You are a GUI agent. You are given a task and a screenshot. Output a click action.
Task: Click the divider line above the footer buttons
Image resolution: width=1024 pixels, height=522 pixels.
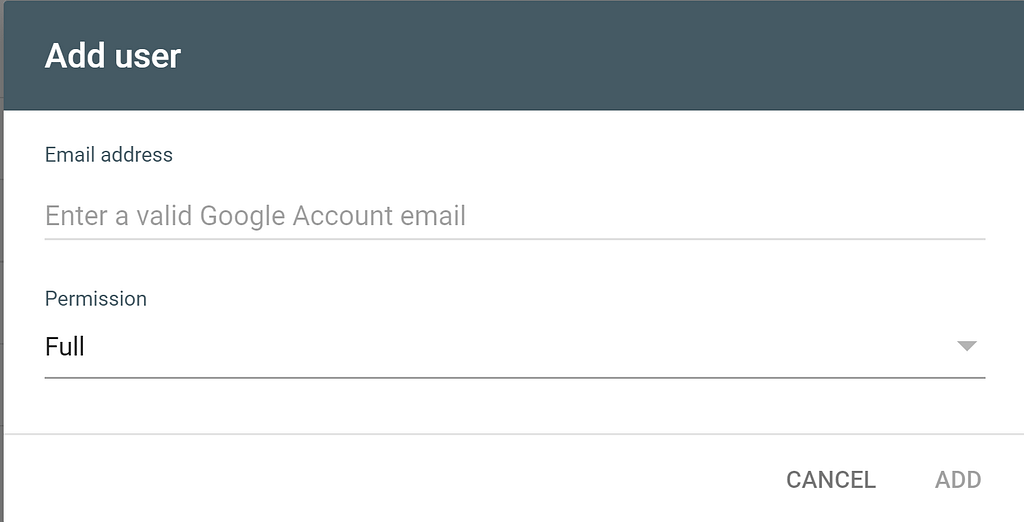pos(514,434)
